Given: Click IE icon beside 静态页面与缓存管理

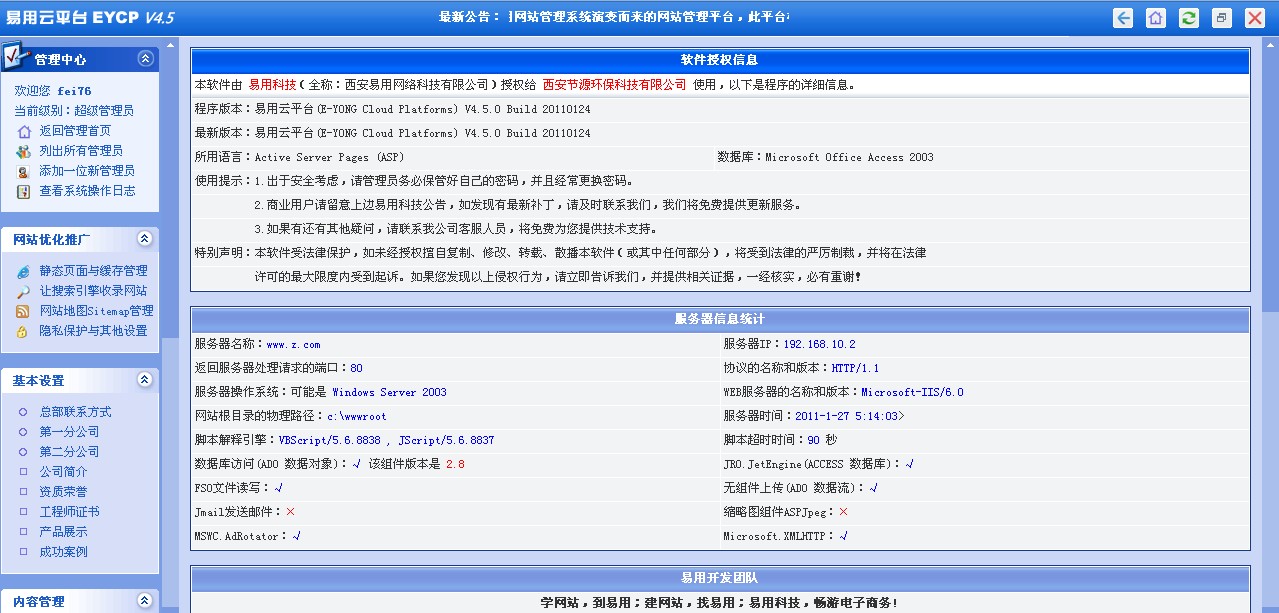Looking at the screenshot, I should 23,271.
